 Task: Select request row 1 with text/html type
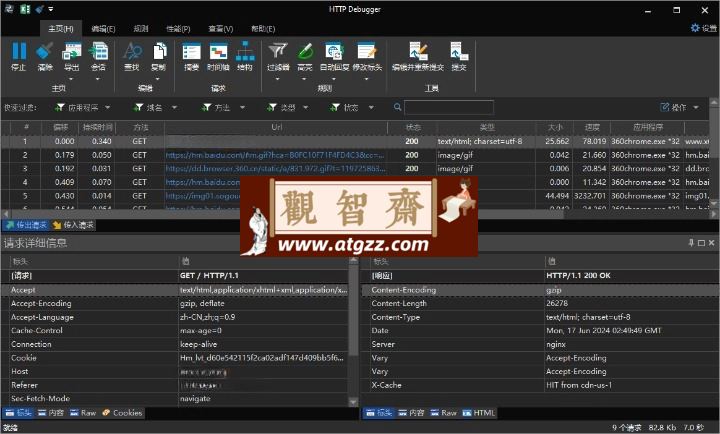pos(355,141)
